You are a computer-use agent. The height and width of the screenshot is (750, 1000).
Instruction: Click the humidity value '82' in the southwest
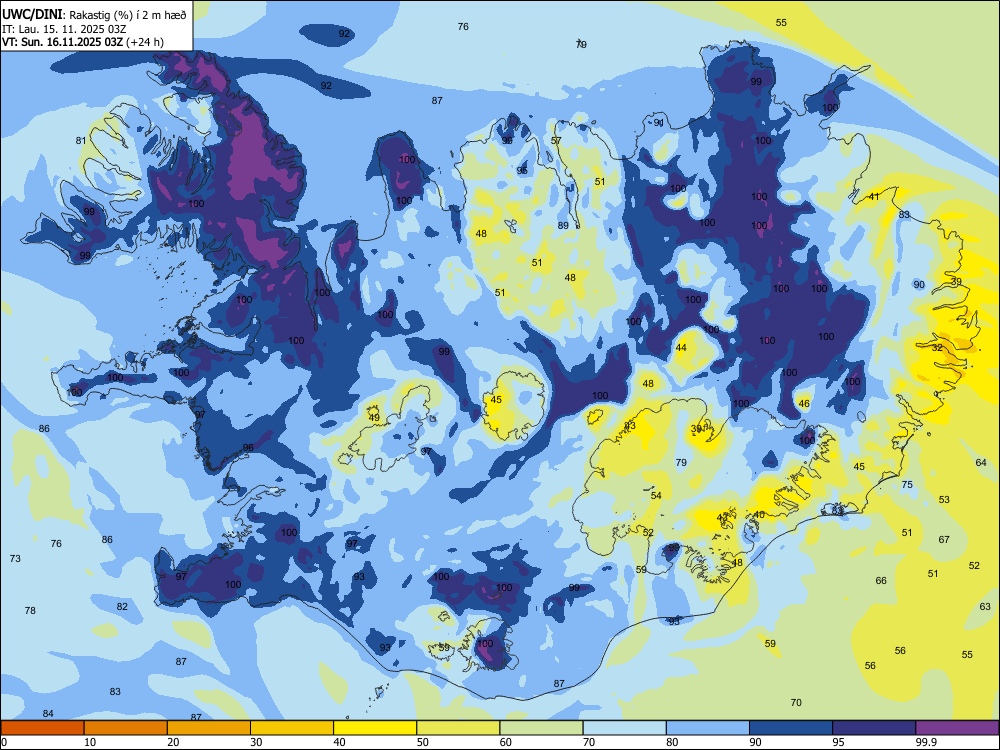(122, 607)
